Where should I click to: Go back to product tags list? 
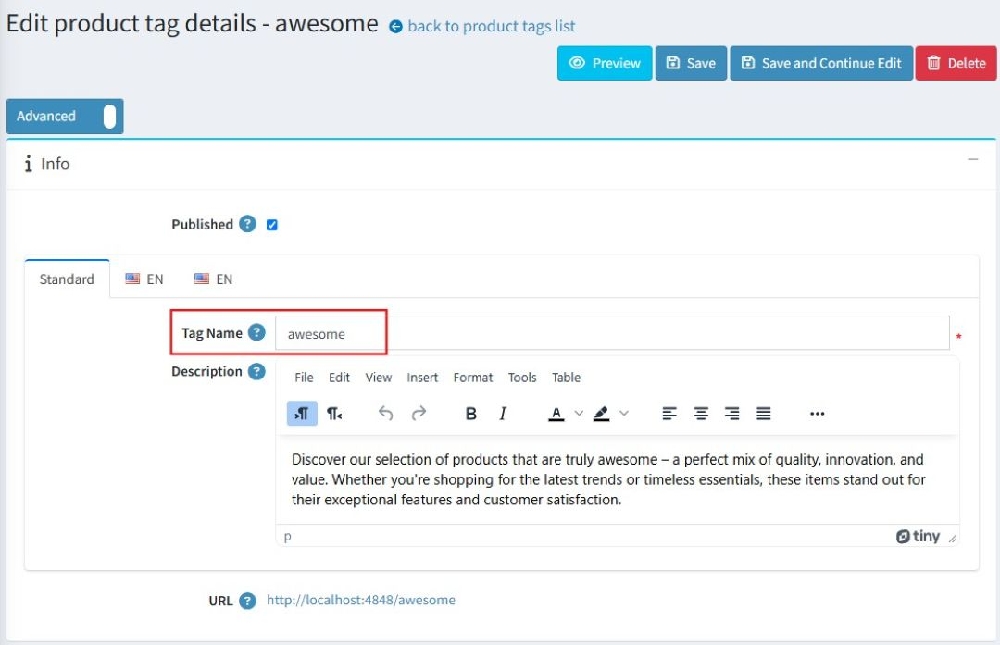(x=482, y=26)
